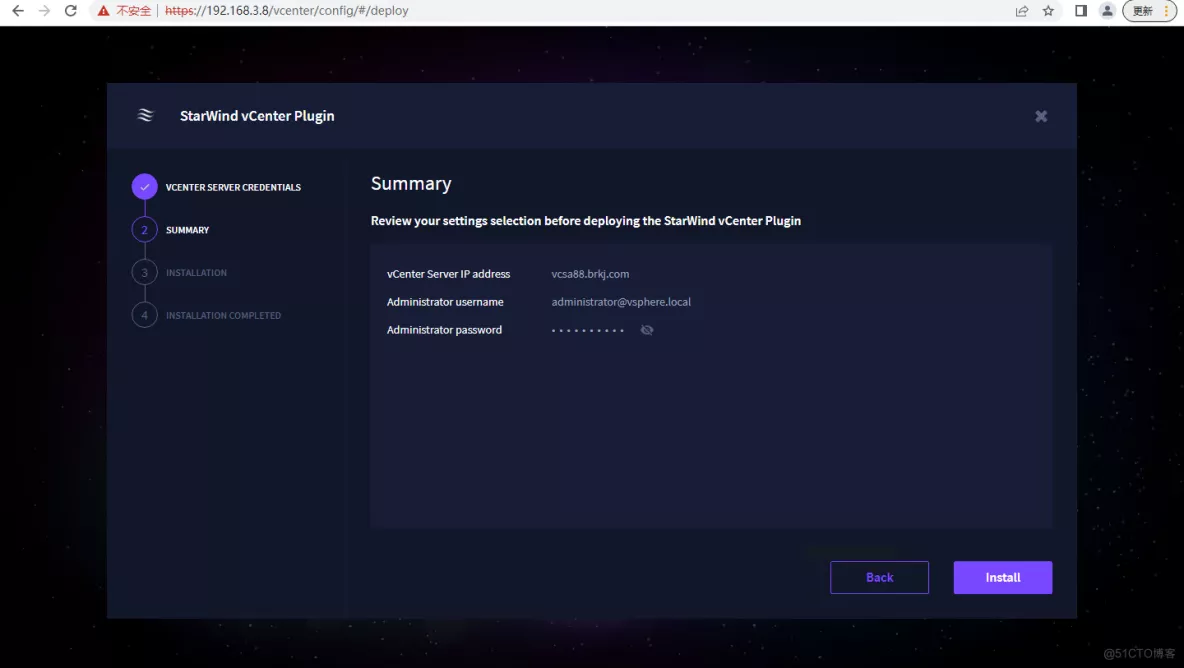Click the VCENTER SERVER CREDENTIALS step label
This screenshot has width=1184, height=668.
[x=233, y=187]
